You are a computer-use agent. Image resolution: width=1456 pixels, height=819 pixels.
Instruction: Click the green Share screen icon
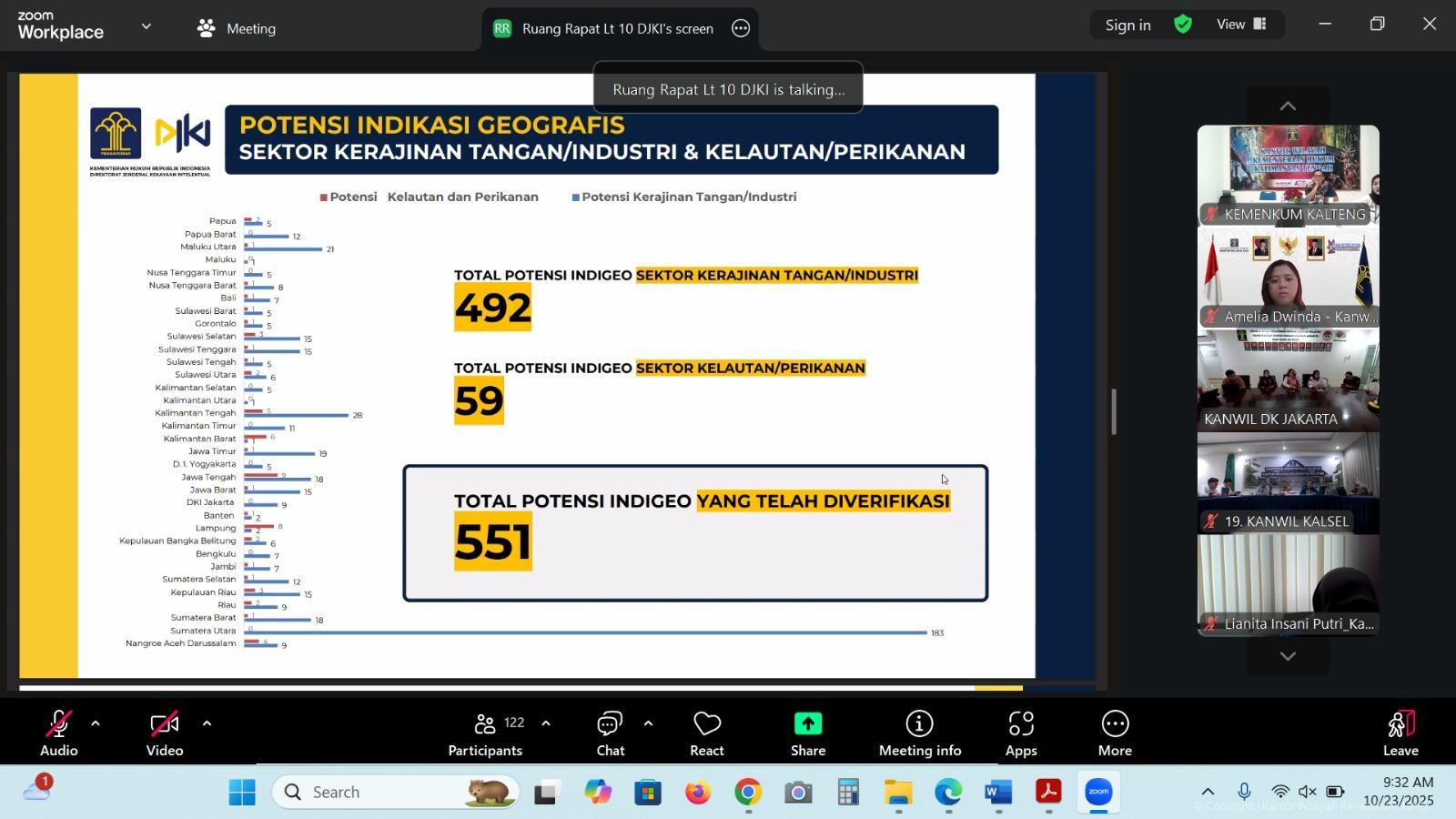(807, 733)
